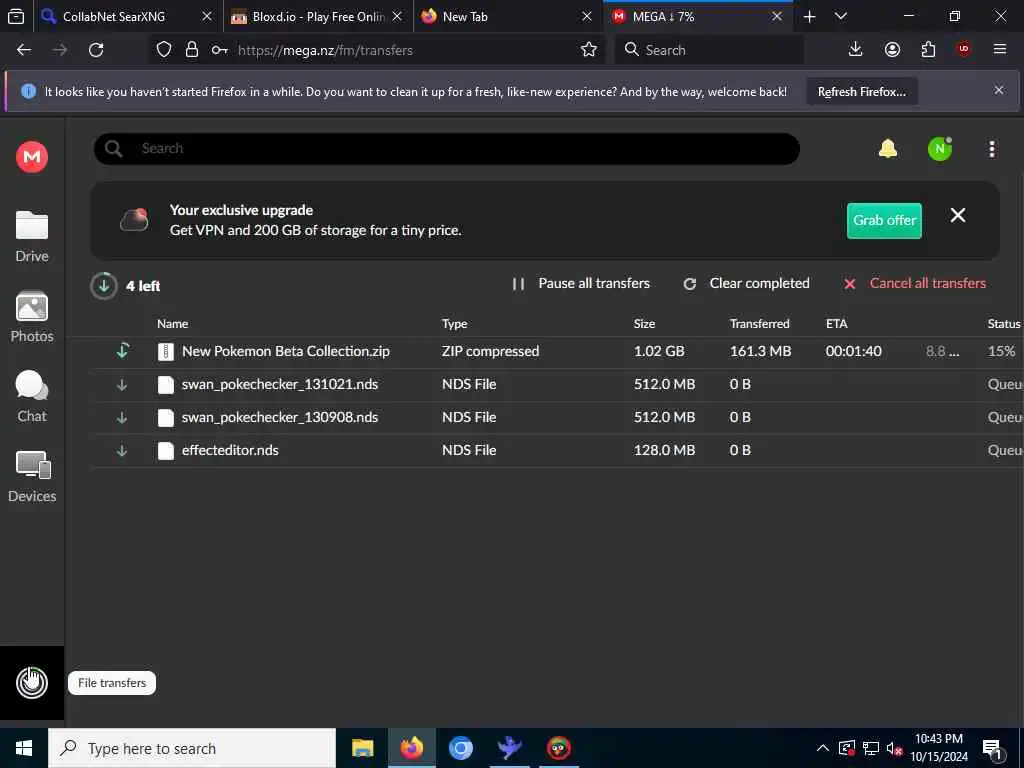Screen dimensions: 1024x768
Task: Click Pause all transfers
Action: click(x=581, y=283)
